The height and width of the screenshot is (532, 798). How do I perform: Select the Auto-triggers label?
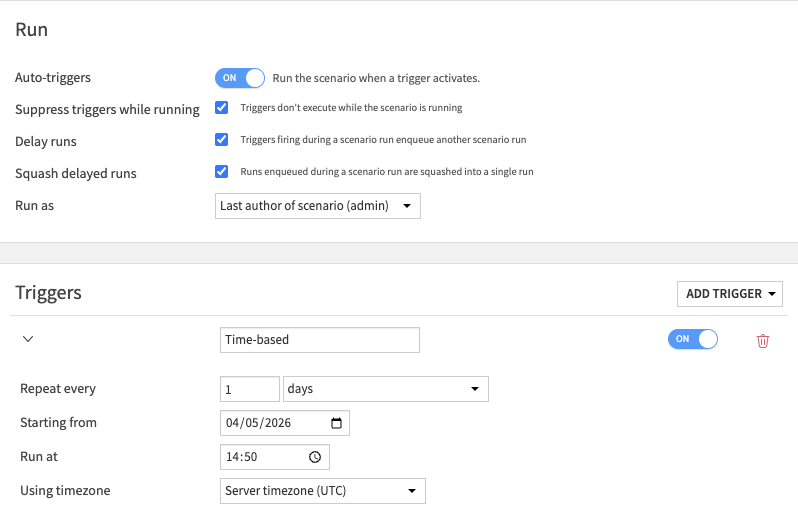(53, 77)
